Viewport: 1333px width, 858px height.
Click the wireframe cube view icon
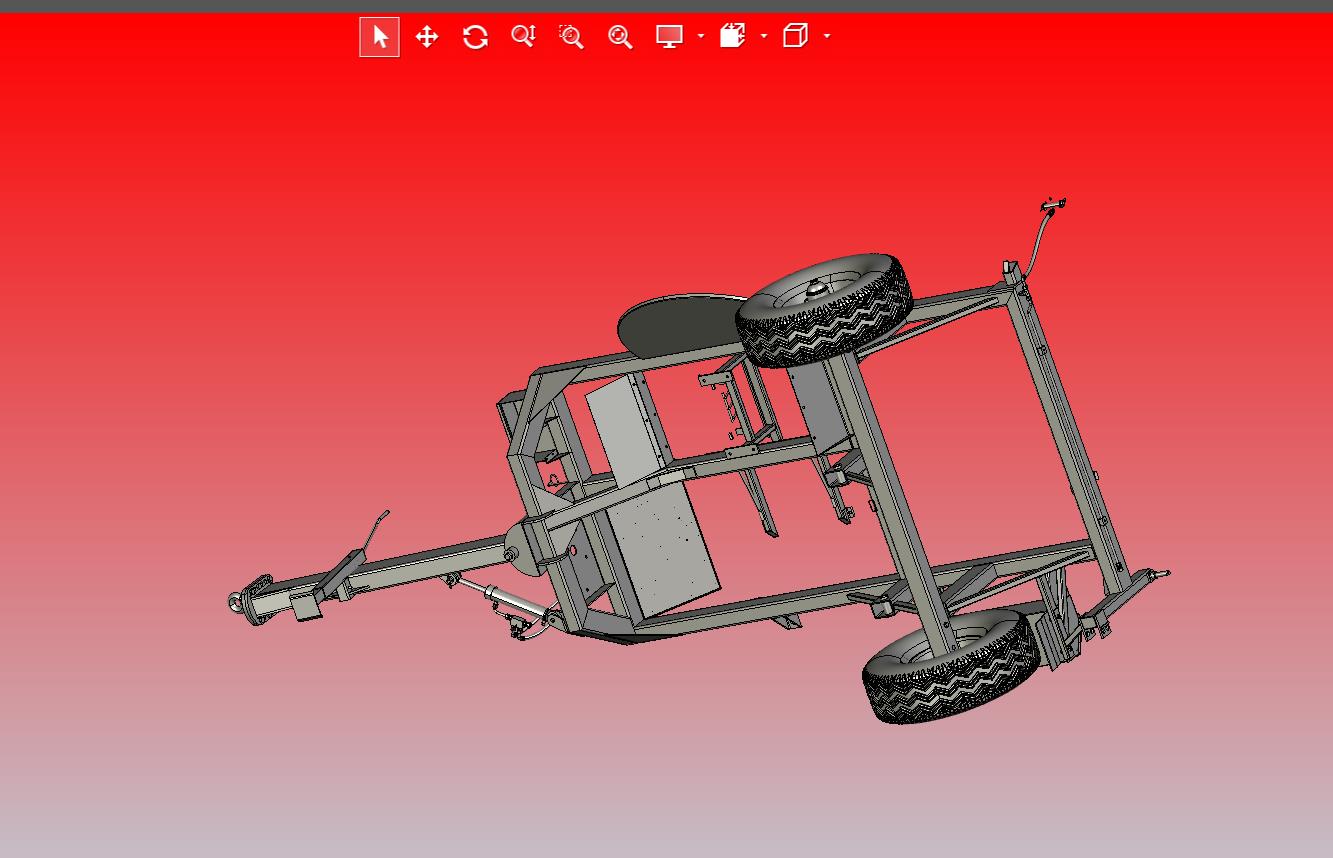point(795,37)
